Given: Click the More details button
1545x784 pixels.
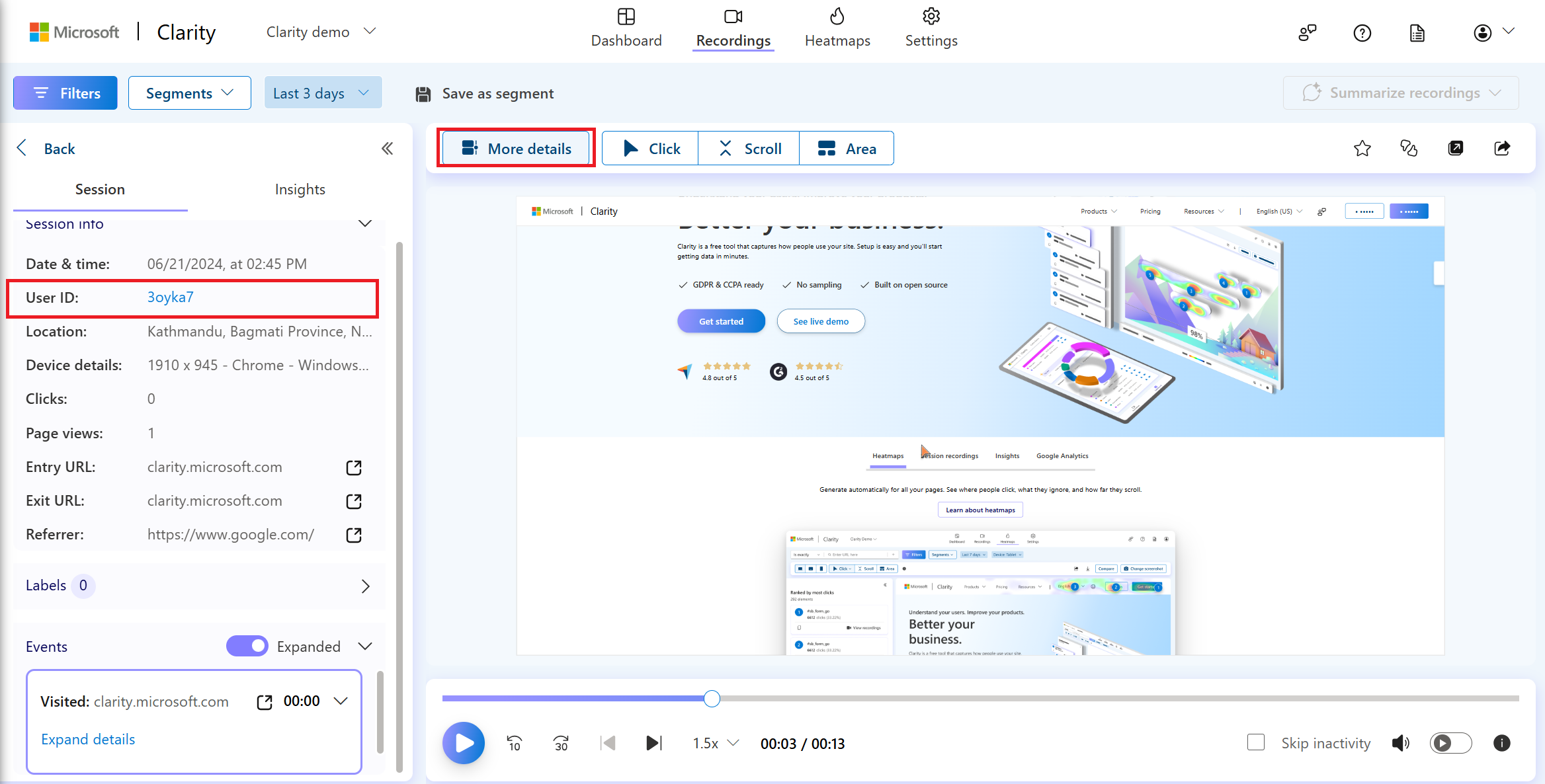Looking at the screenshot, I should [516, 149].
